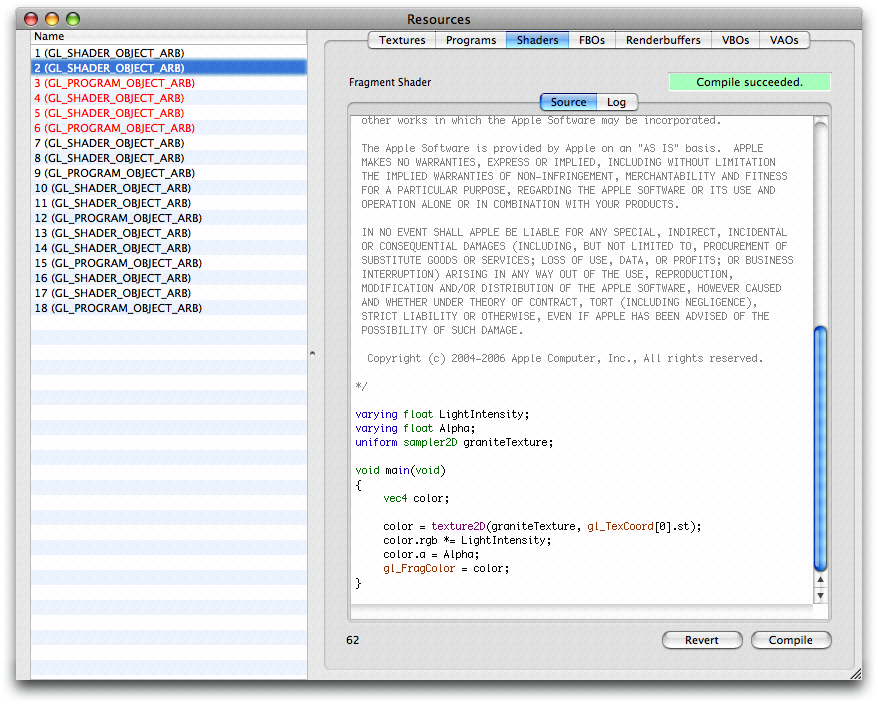Screen dimensions: 878x704
Task: Toggle to the Log view
Action: coord(616,102)
